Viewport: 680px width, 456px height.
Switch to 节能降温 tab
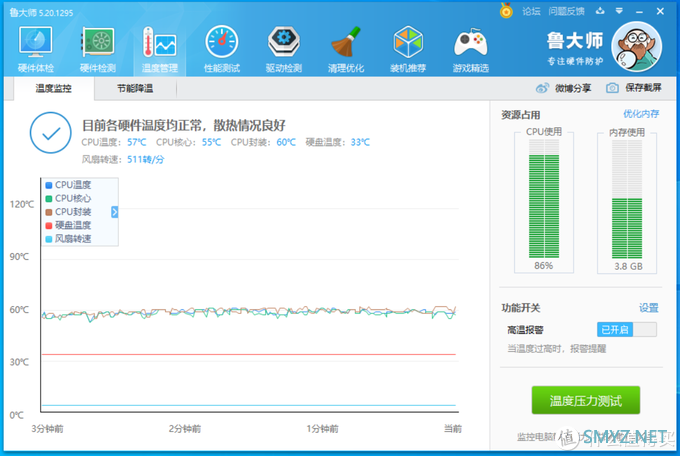135,89
